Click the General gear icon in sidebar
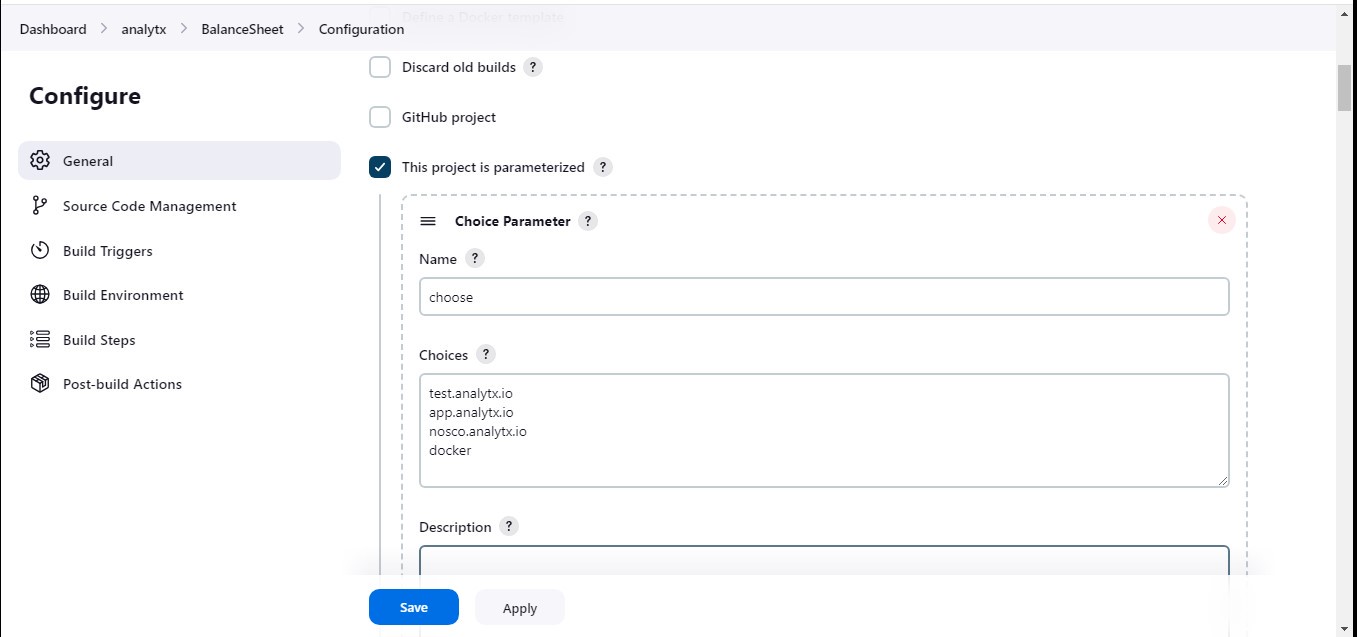1357x637 pixels. (40, 161)
